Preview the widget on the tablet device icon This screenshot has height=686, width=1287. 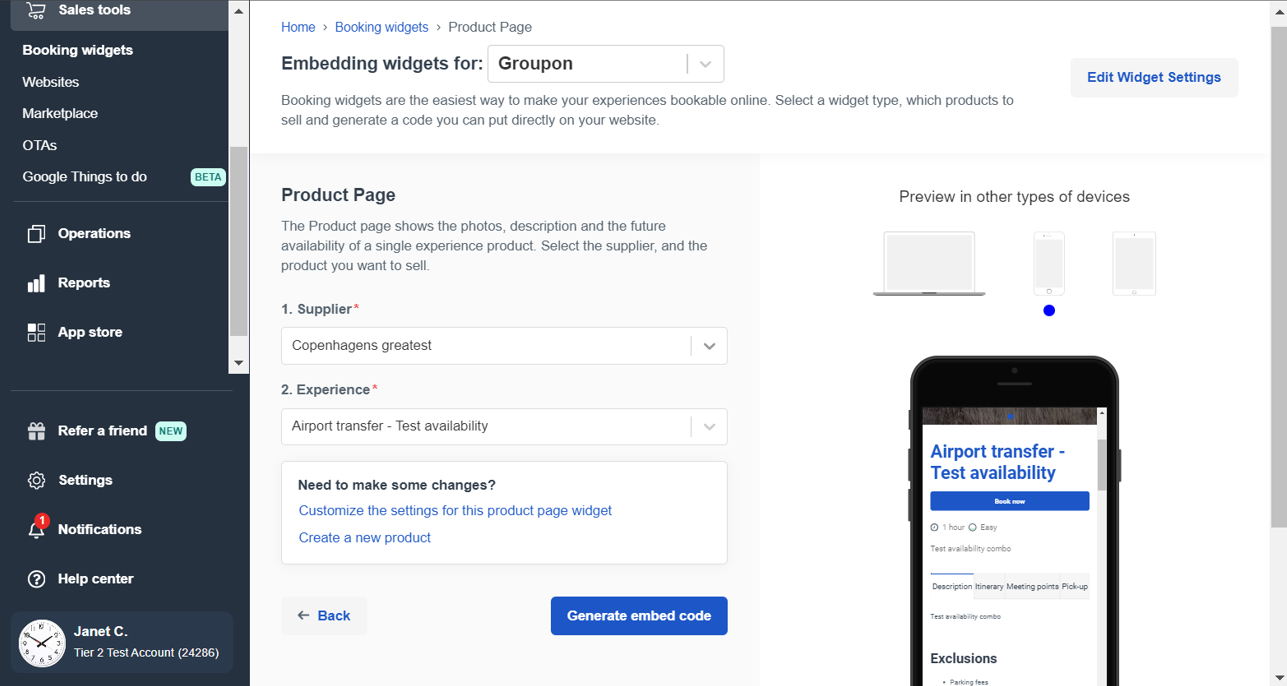click(1133, 262)
